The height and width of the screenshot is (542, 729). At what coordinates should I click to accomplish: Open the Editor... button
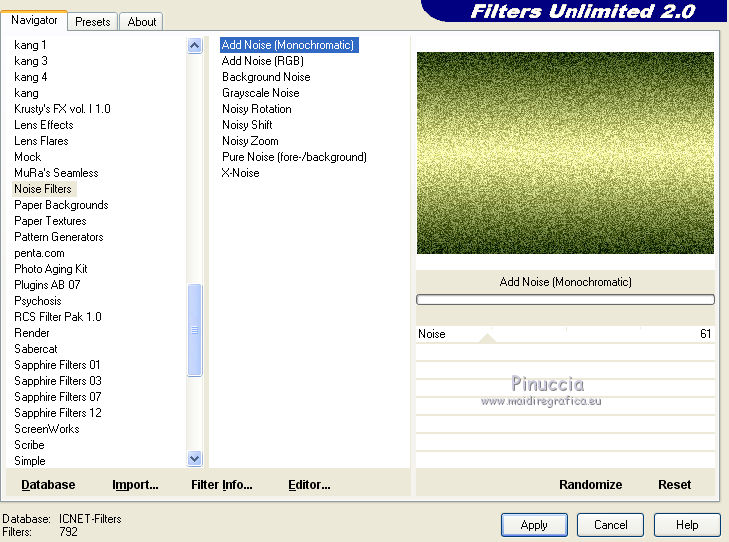(x=309, y=485)
